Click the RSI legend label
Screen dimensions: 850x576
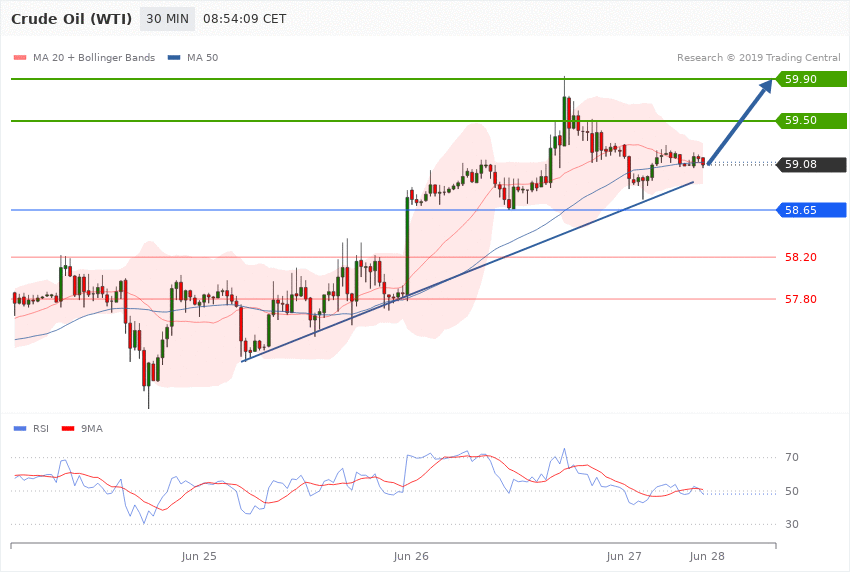[41, 429]
